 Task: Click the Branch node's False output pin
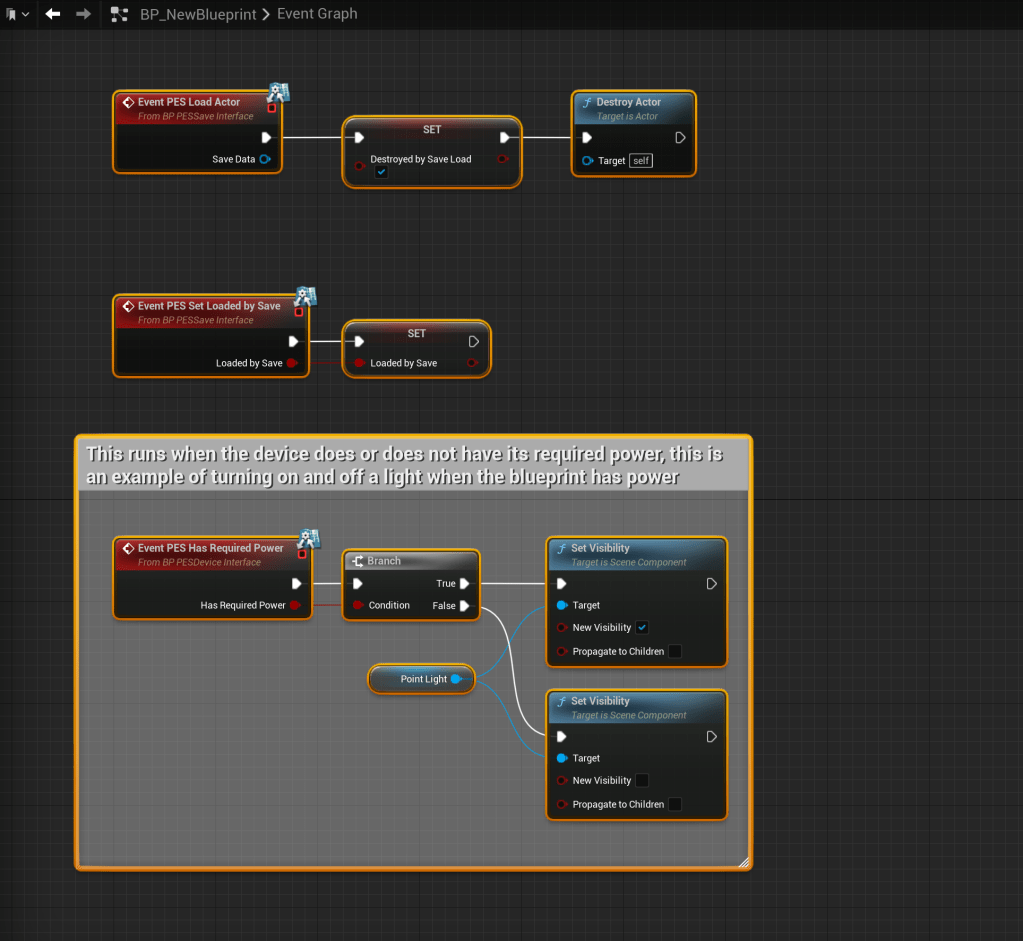tap(465, 606)
